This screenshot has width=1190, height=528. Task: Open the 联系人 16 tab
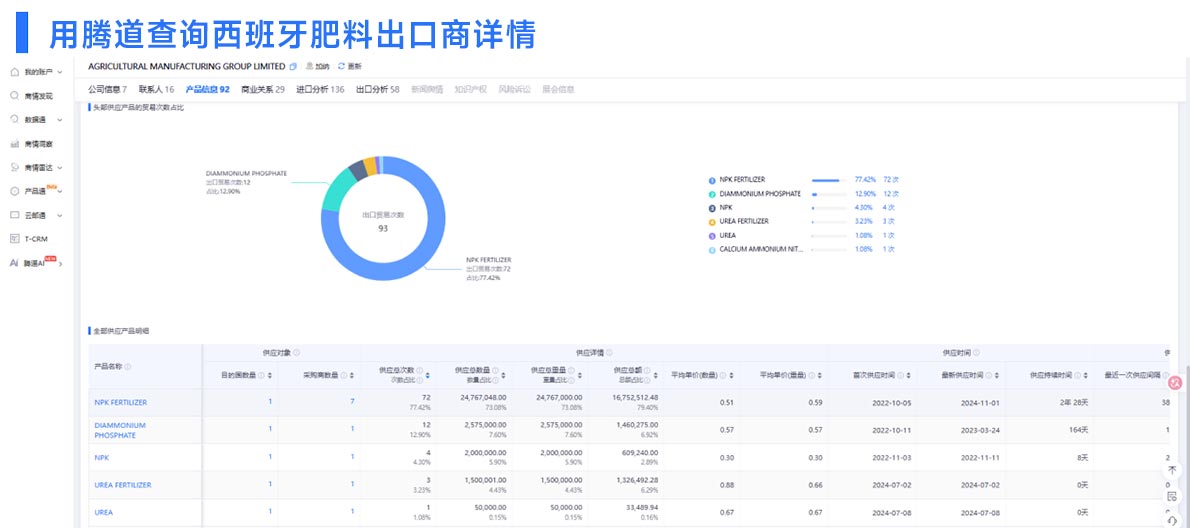point(156,90)
